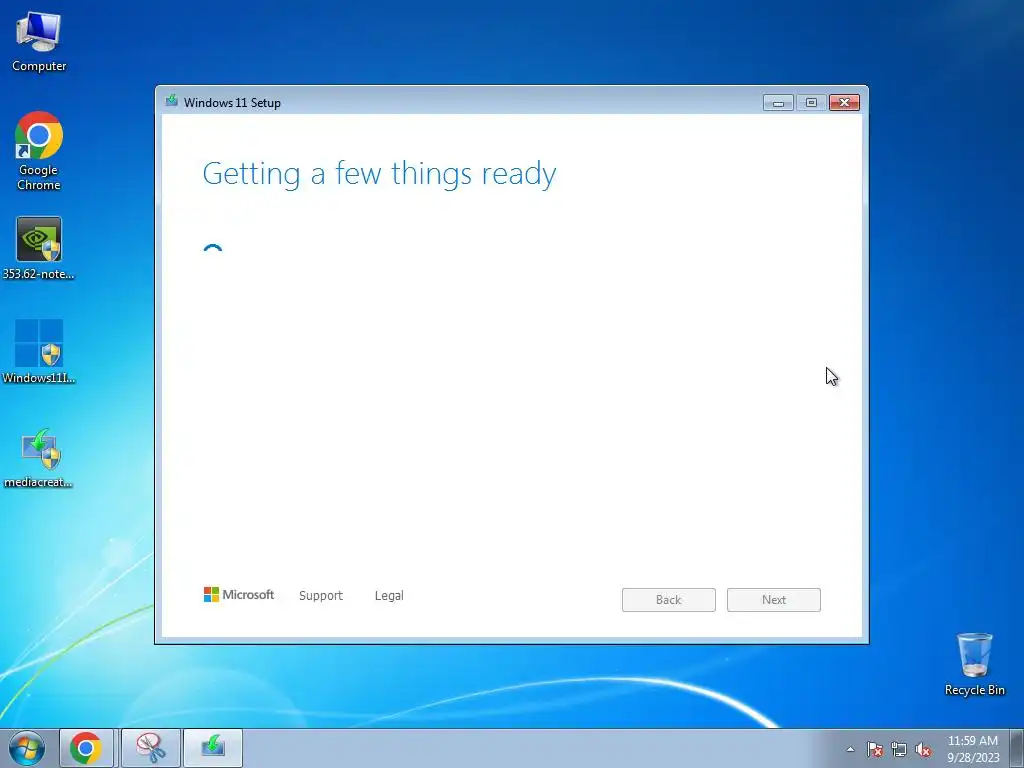Viewport: 1024px width, 768px height.
Task: Click the Windows 11 Setup taskbar button
Action: point(213,748)
